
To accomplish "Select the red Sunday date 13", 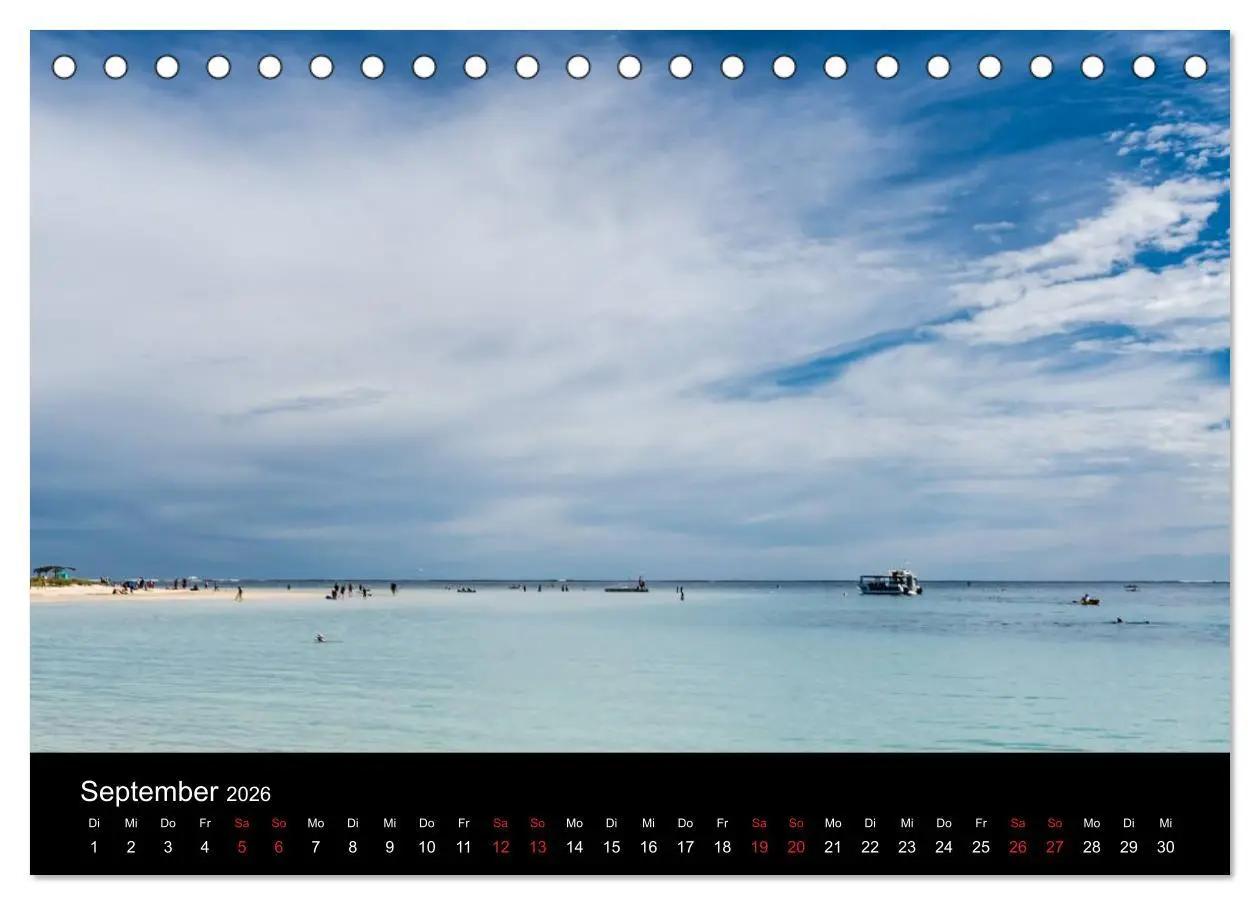I will coord(538,847).
